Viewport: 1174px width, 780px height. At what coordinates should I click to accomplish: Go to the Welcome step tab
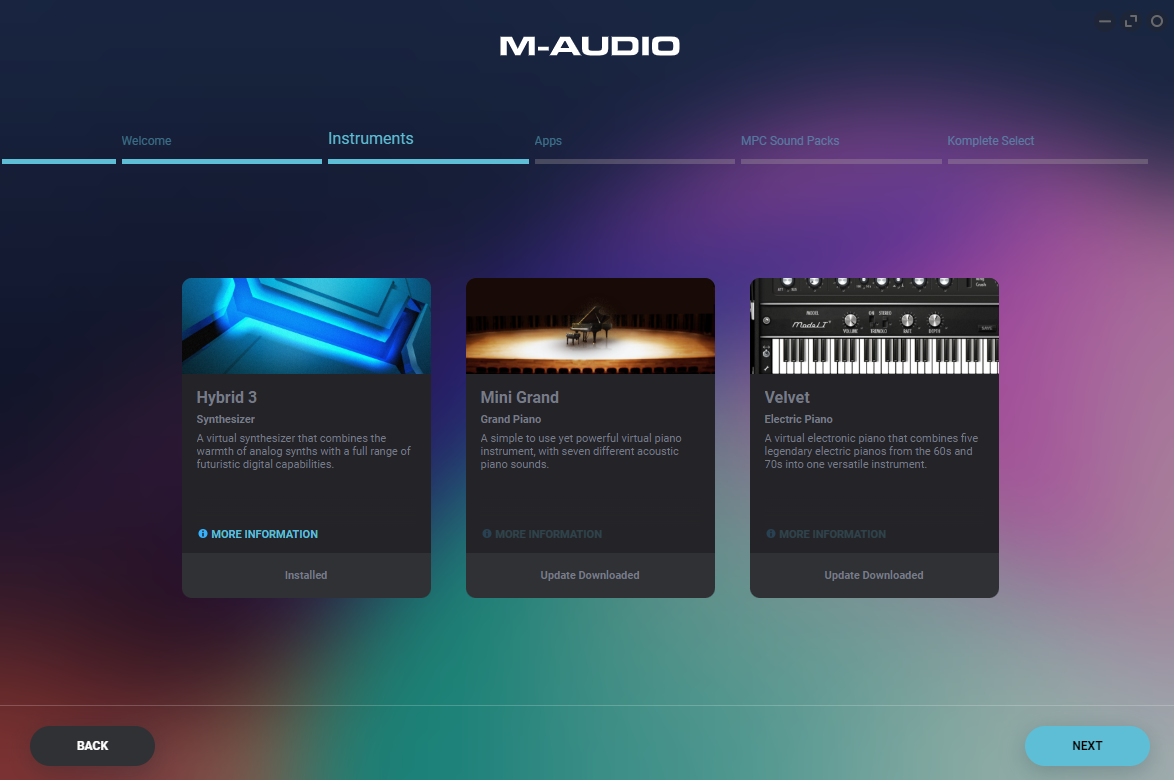tap(147, 141)
